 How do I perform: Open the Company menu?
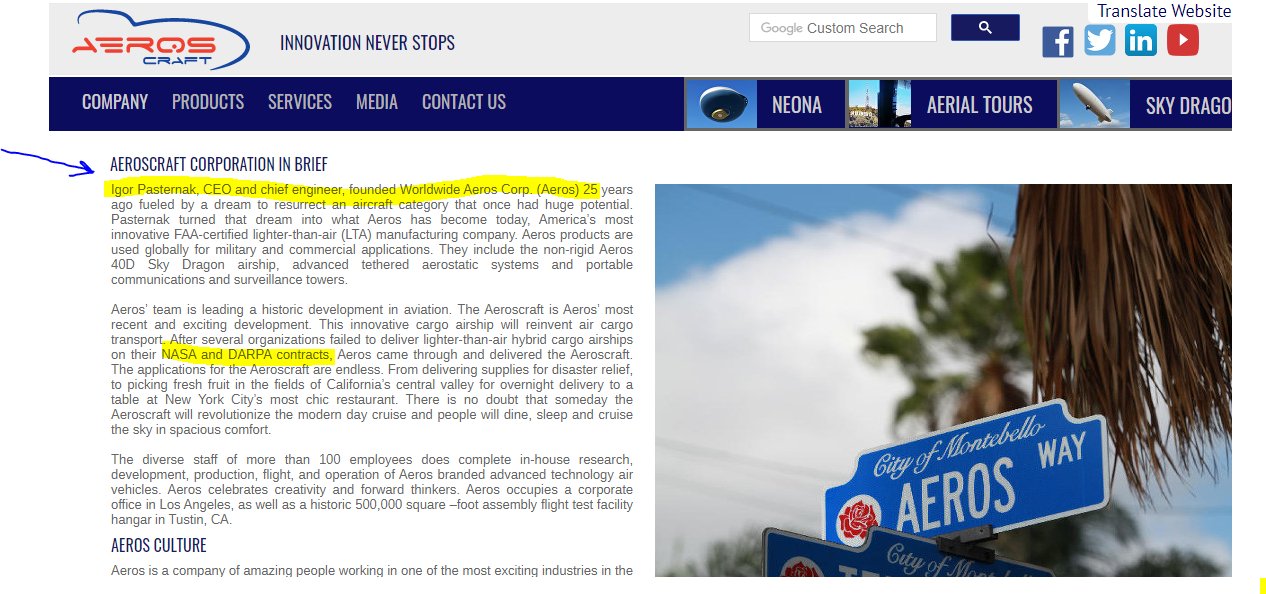click(x=115, y=102)
